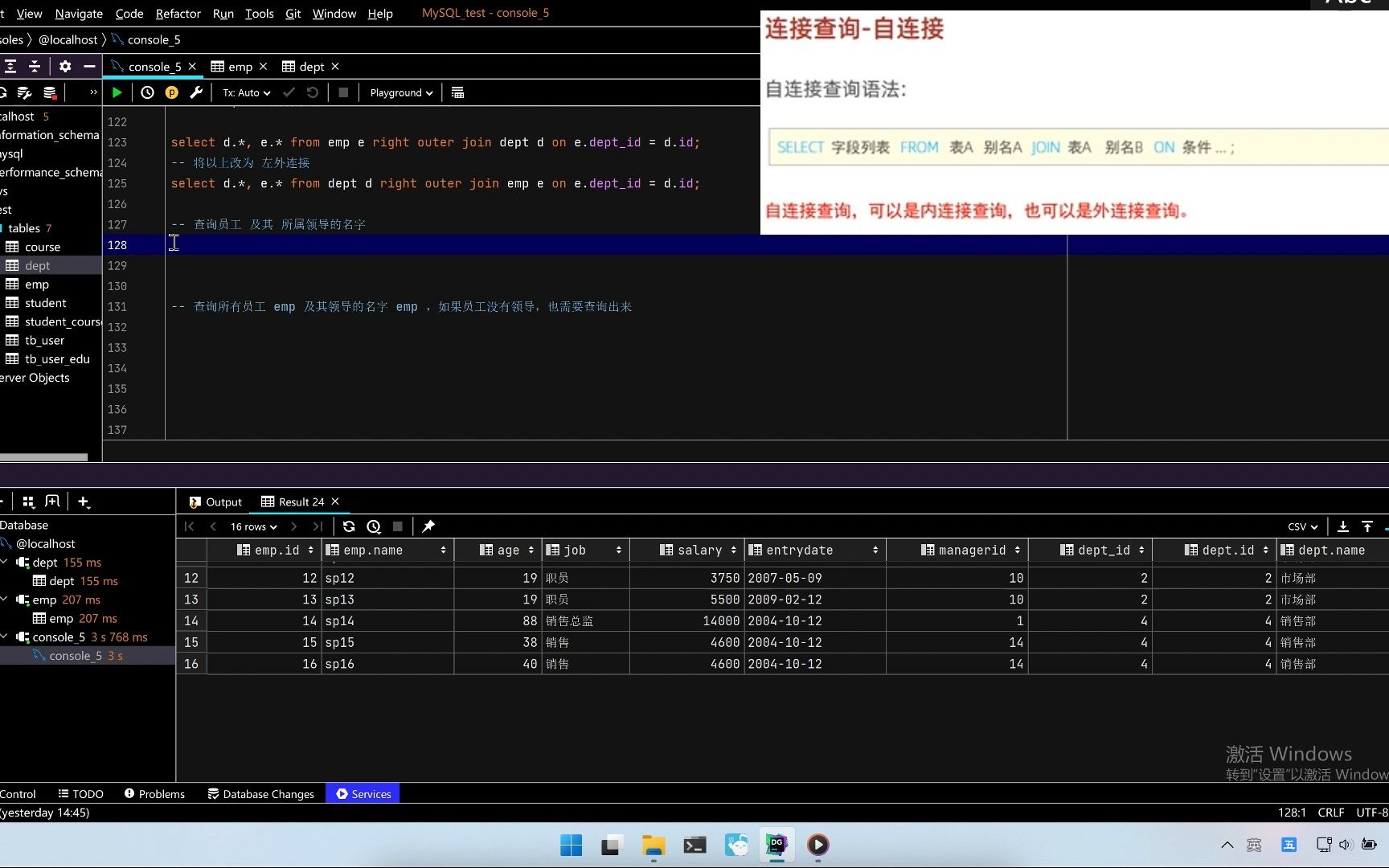Click the add plus icon in Services panel
This screenshot has width=1389, height=868.
click(x=84, y=502)
